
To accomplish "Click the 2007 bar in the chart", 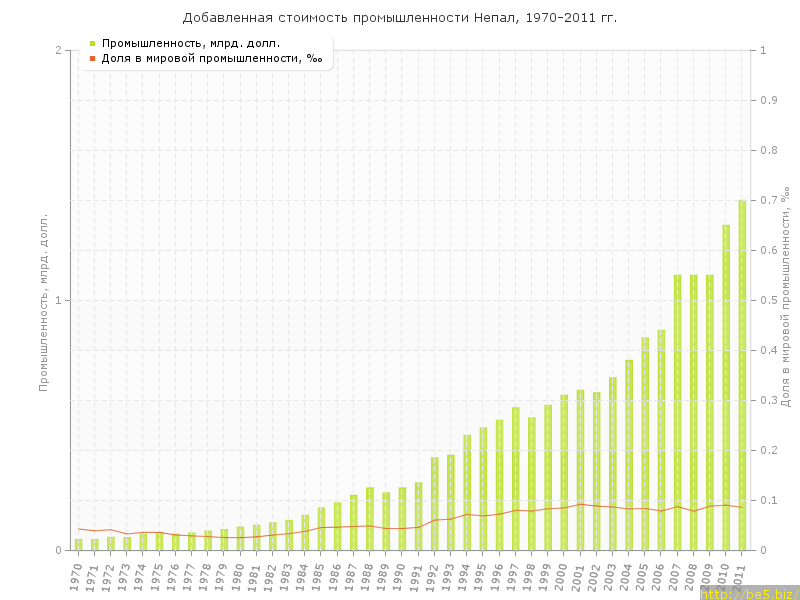I will 677,412.
